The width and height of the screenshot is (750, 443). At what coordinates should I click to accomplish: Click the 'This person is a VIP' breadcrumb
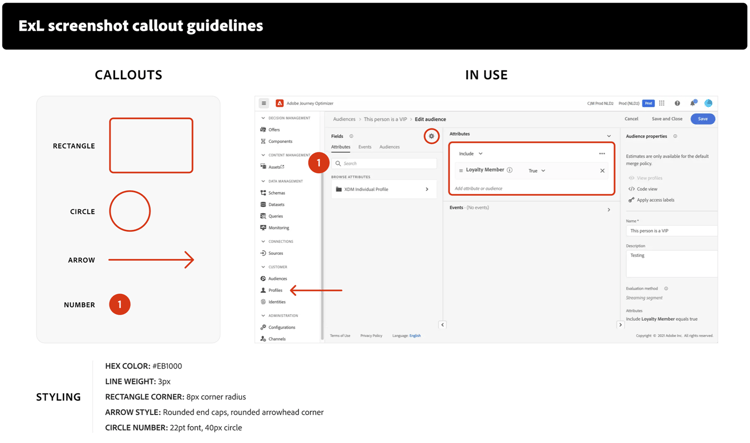[x=385, y=119]
